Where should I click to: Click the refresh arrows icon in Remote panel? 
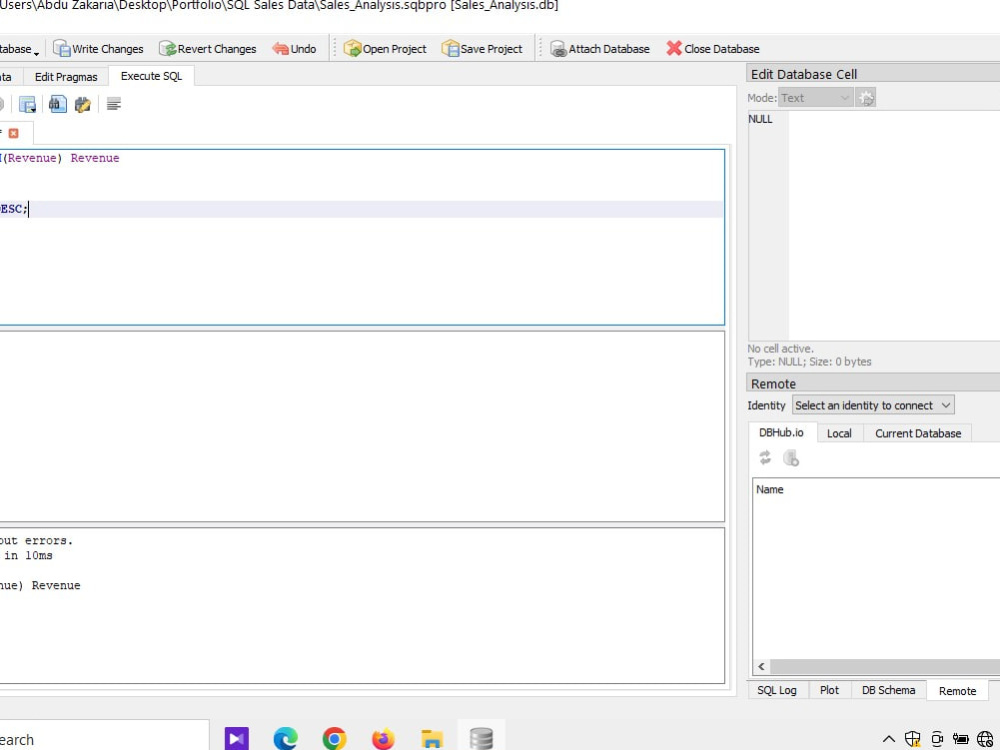pyautogui.click(x=765, y=458)
